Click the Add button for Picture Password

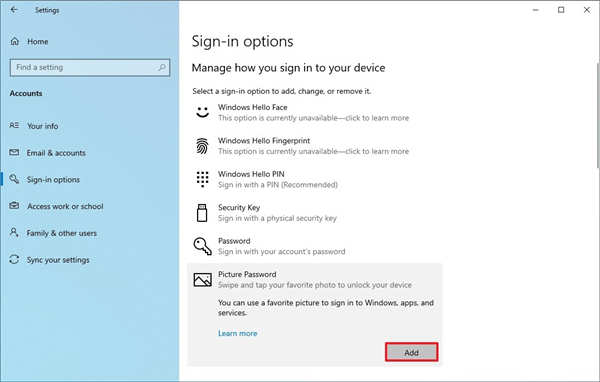(411, 352)
